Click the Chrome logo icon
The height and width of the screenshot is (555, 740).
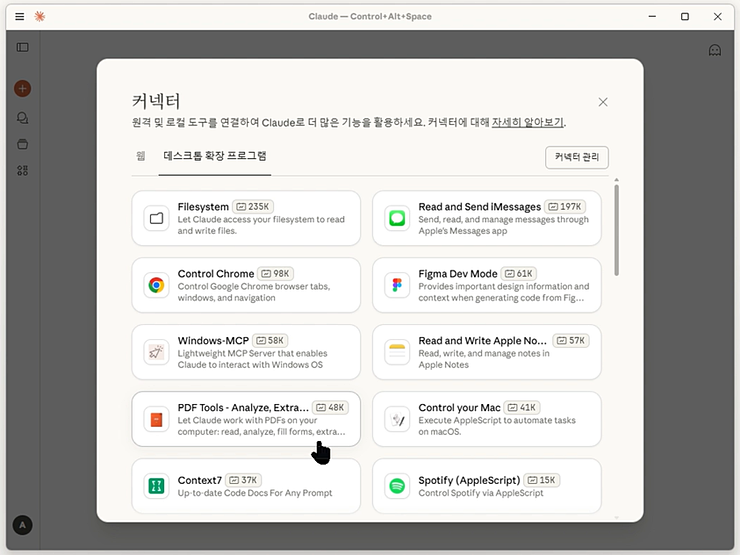(156, 285)
